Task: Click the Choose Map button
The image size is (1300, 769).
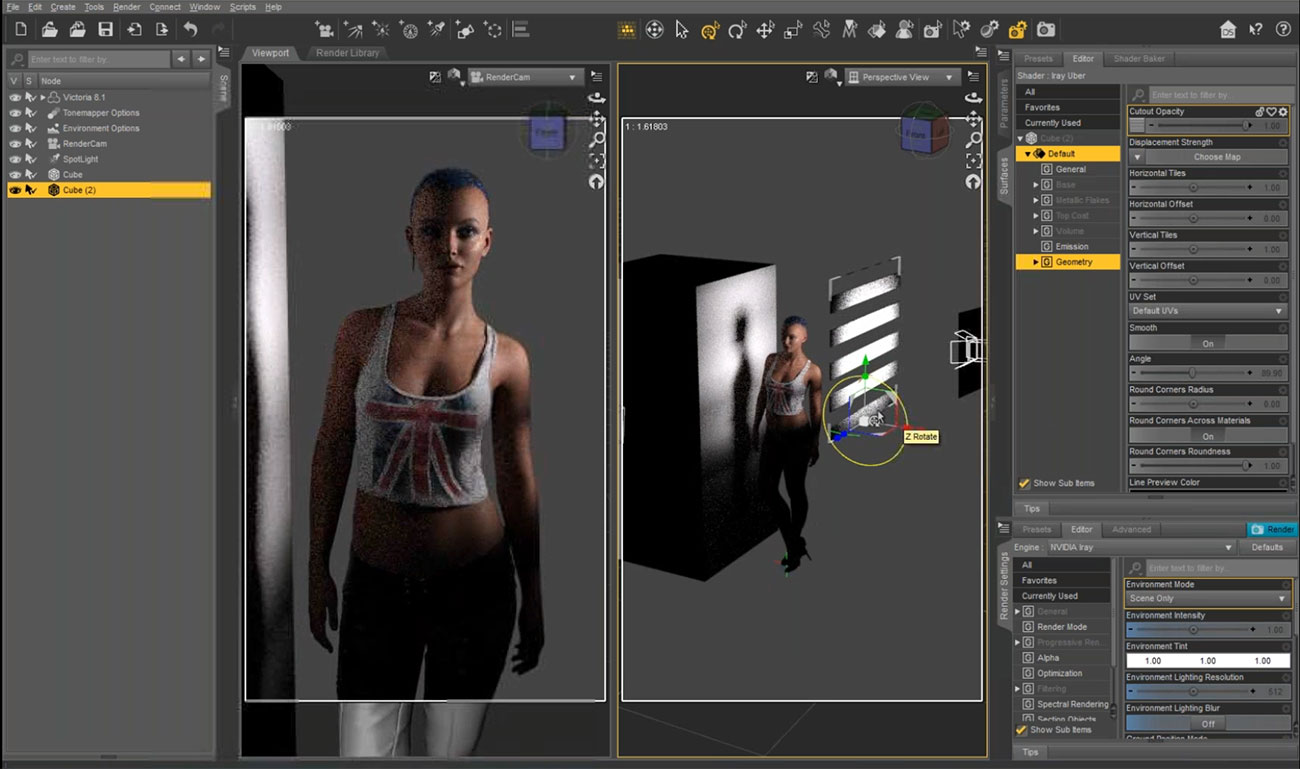Action: pos(1216,157)
